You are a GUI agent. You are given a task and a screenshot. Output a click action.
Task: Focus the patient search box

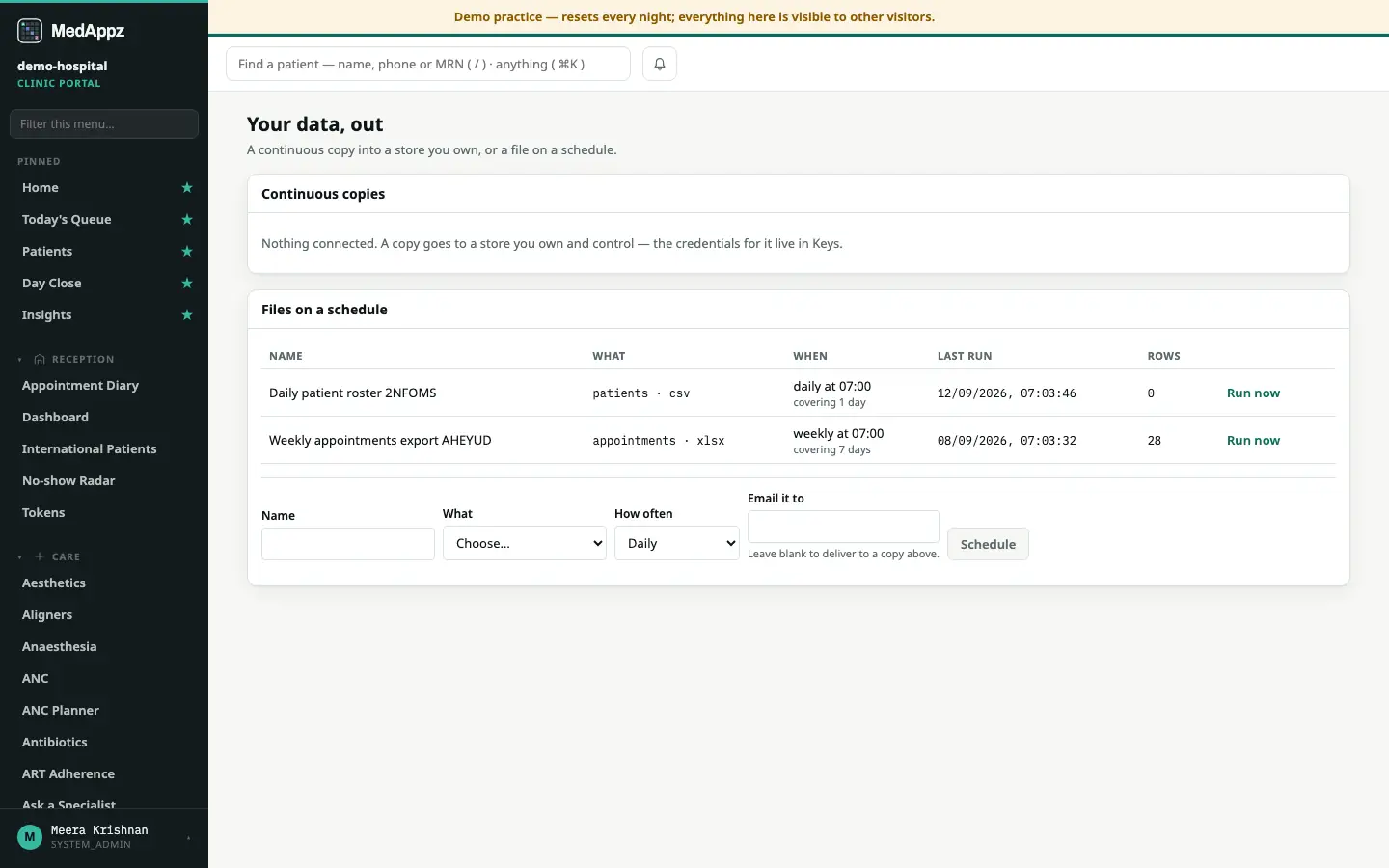[428, 64]
